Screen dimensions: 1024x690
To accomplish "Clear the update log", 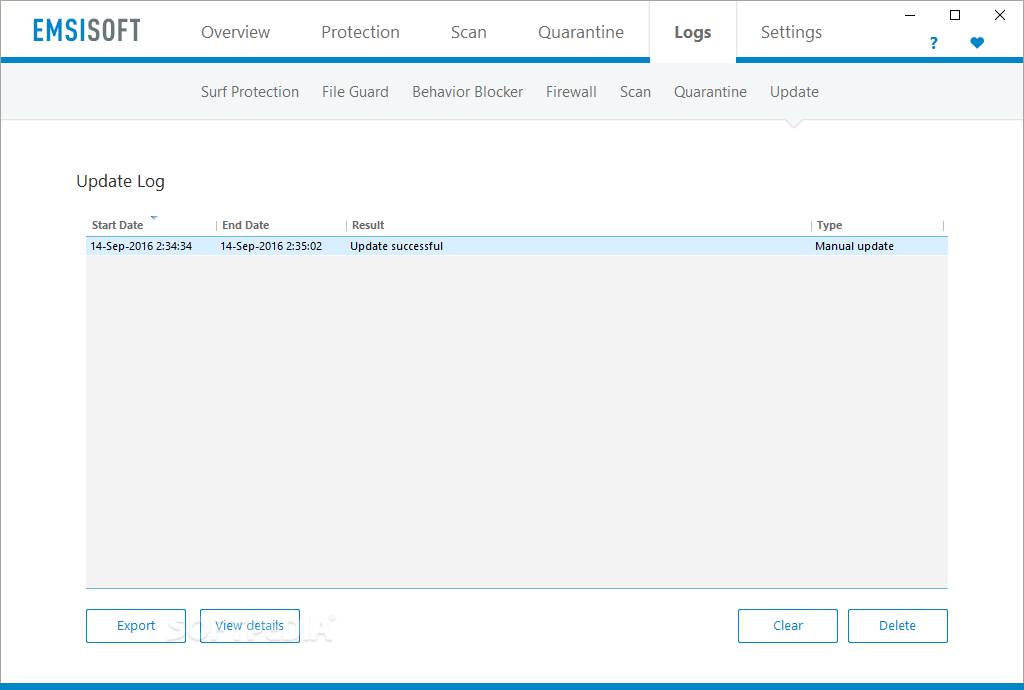I will pyautogui.click(x=788, y=626).
